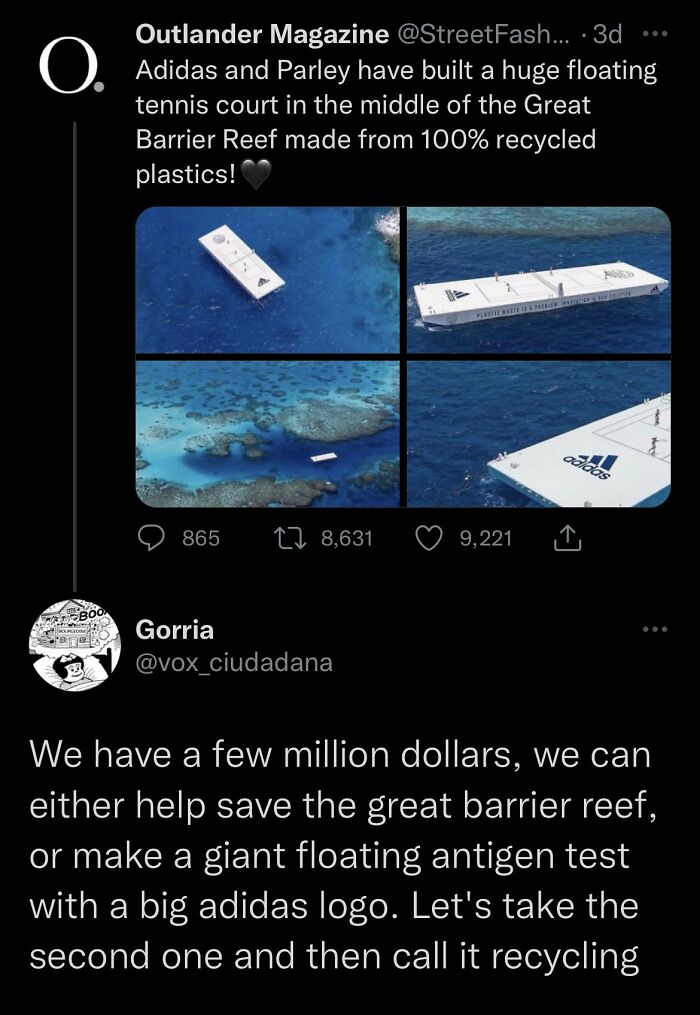View the adidas-logo tennis court photo
This screenshot has height=1015, width=700.
(x=535, y=430)
